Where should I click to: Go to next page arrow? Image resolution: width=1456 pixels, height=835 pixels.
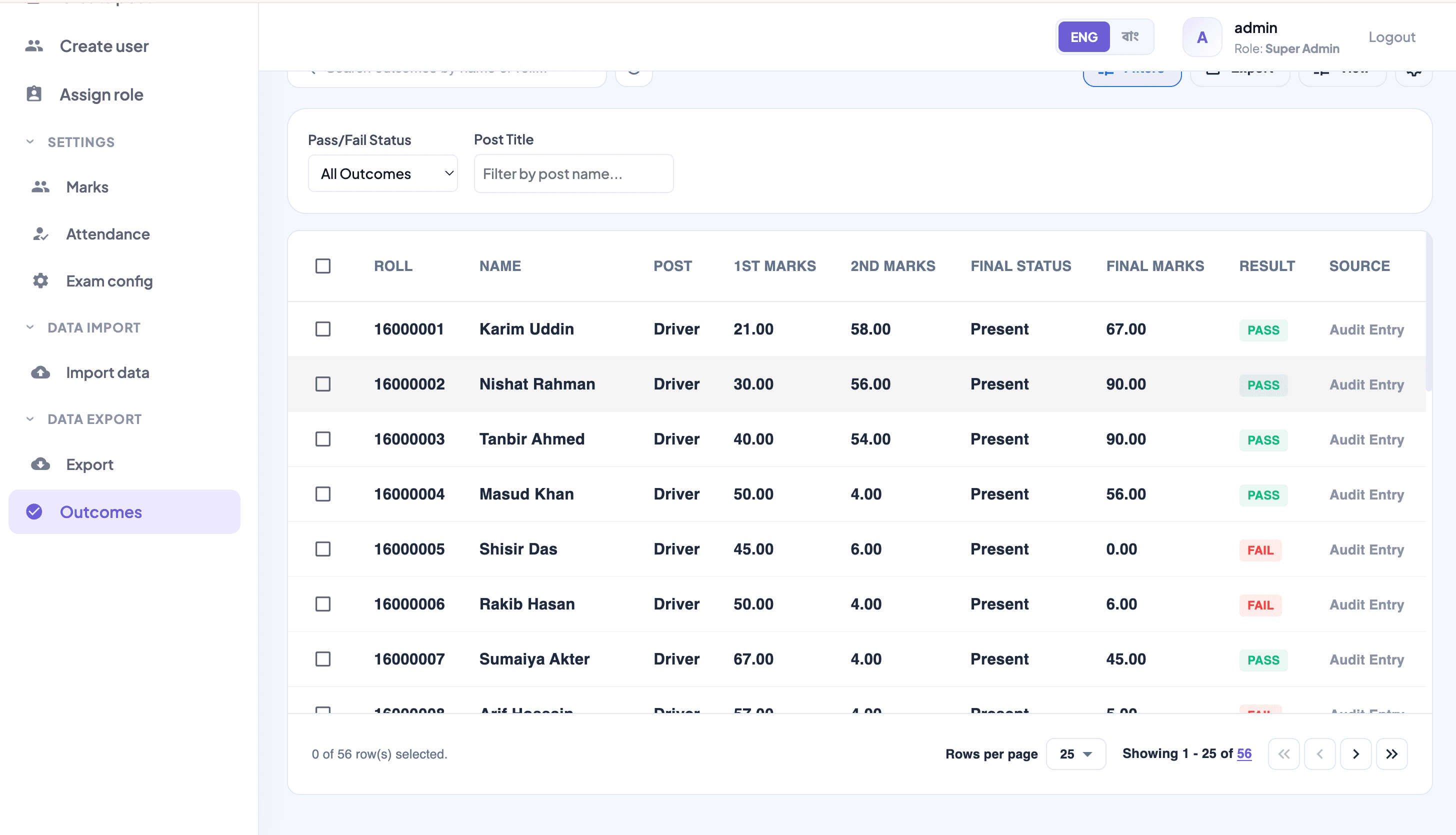pyautogui.click(x=1355, y=753)
